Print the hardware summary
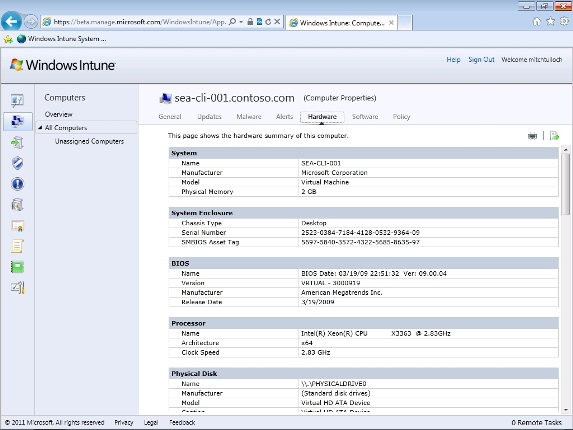The image size is (573, 430). pos(532,136)
